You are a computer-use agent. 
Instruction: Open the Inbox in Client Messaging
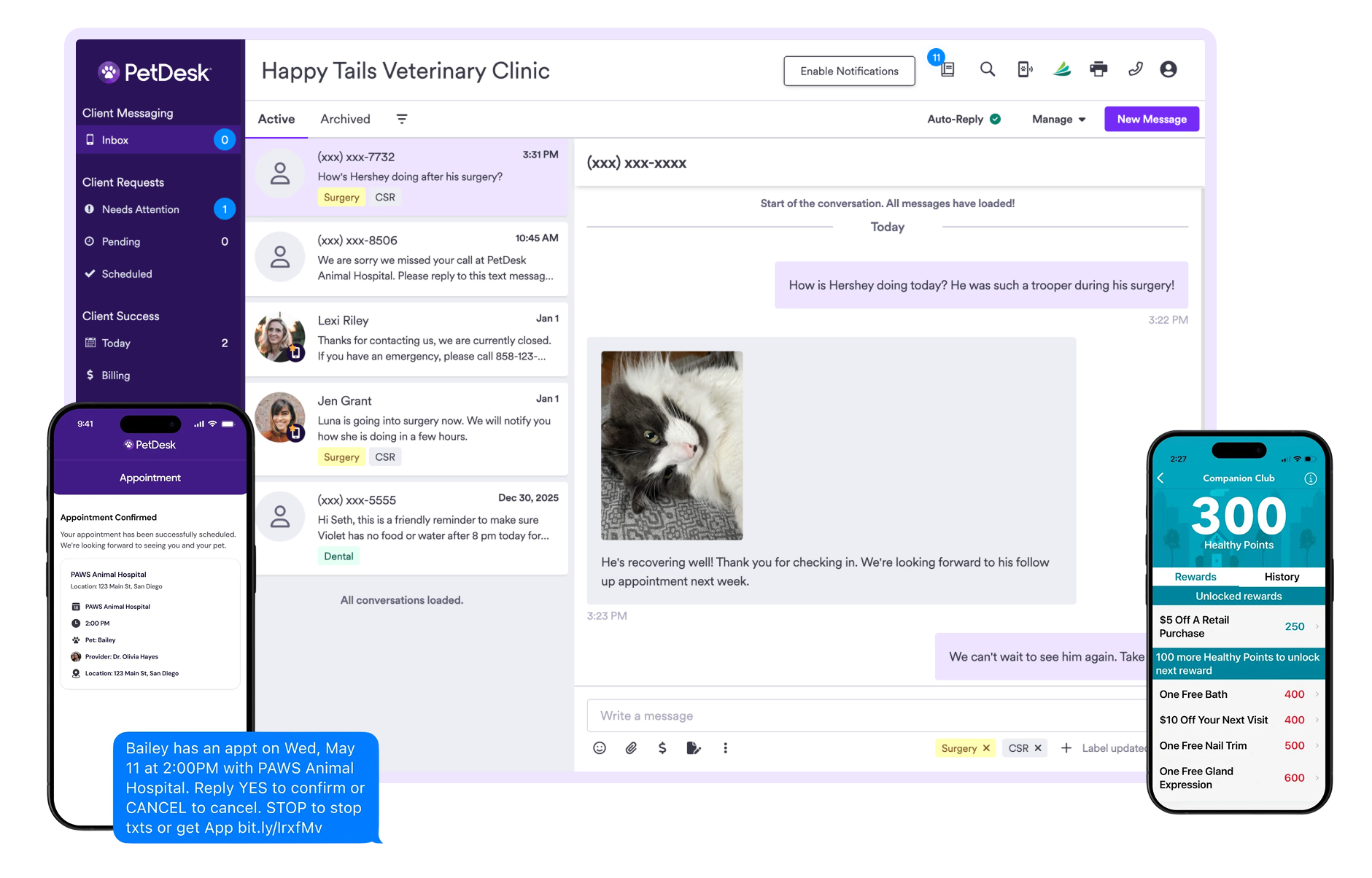tap(159, 140)
